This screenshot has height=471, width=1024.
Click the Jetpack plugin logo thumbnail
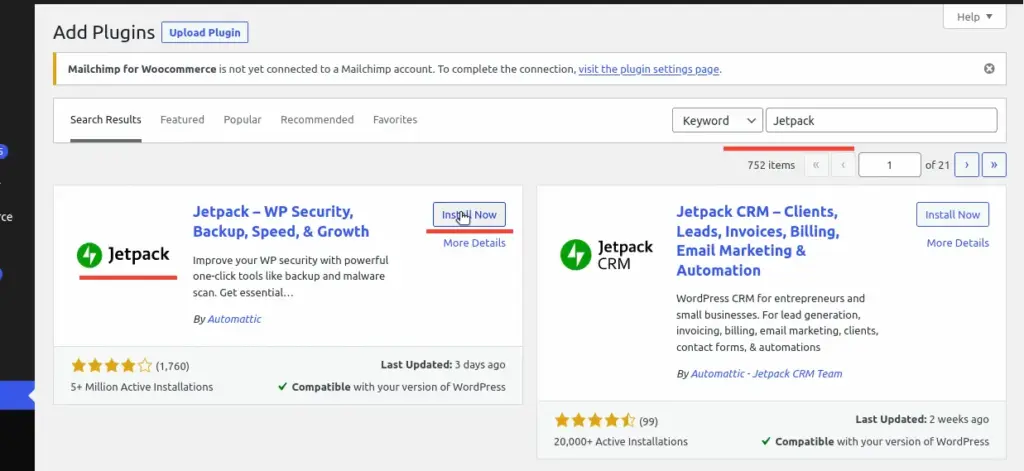[123, 255]
